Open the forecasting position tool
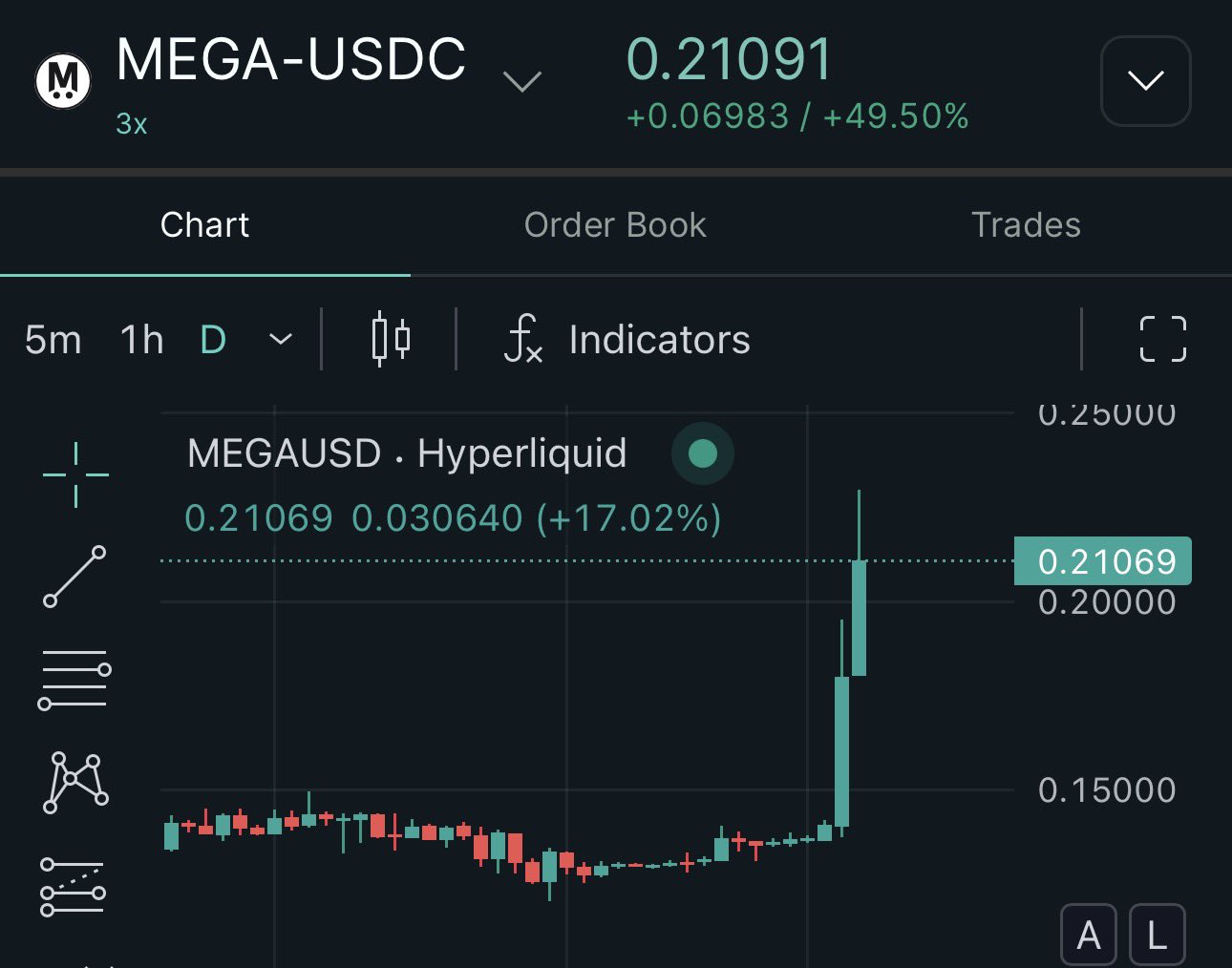 tap(73, 887)
